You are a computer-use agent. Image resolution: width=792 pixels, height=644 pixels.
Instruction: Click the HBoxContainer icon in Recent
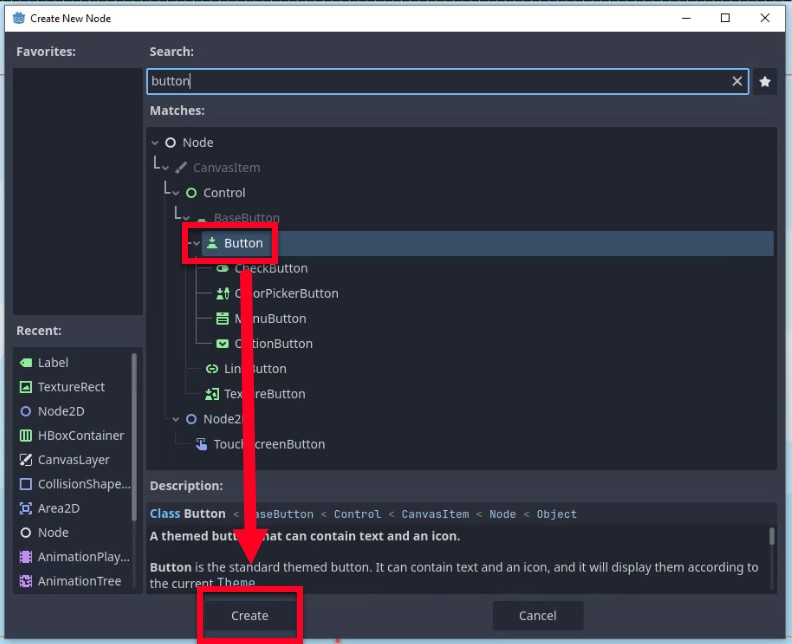pos(26,435)
